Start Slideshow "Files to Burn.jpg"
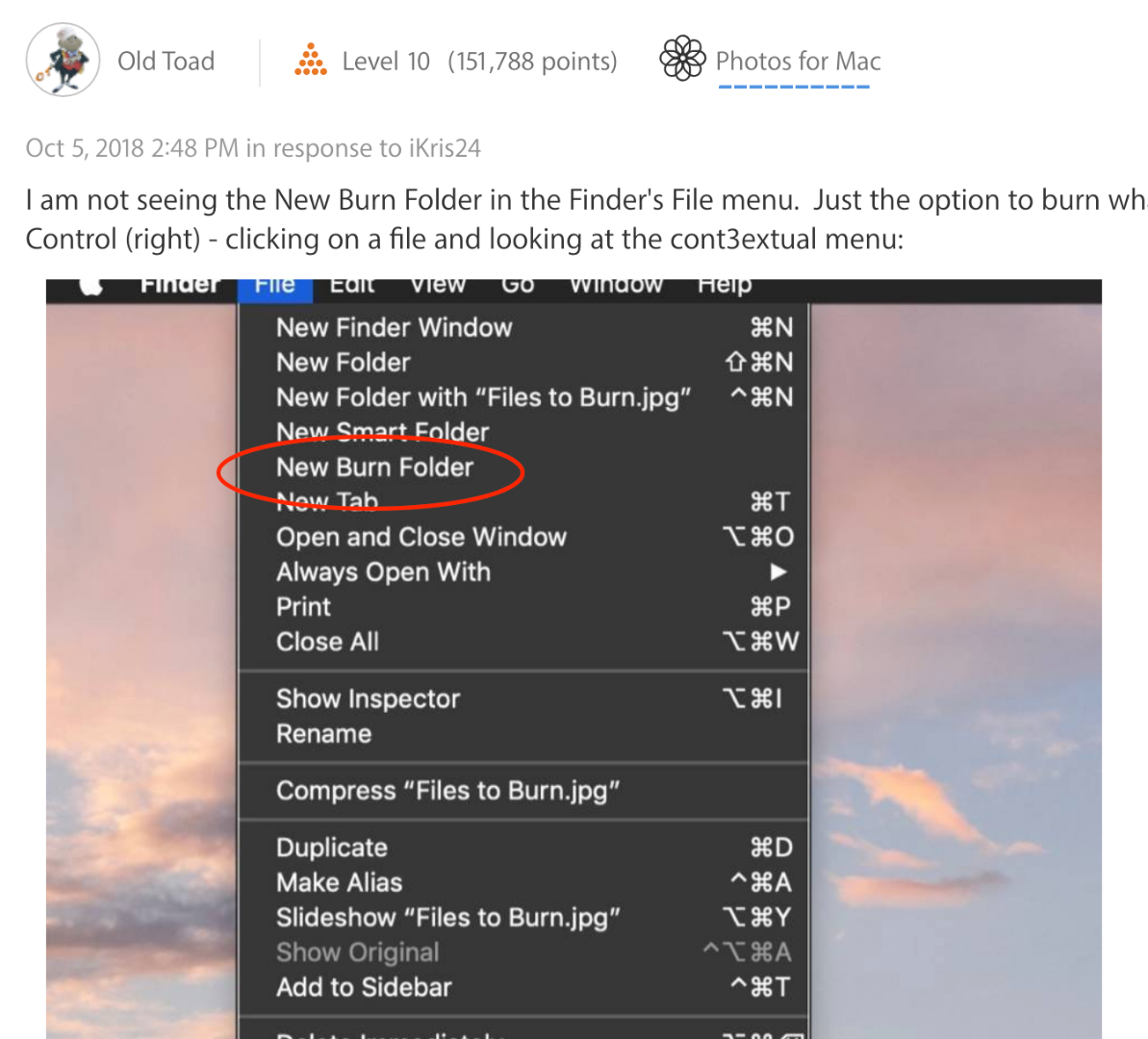 pyautogui.click(x=447, y=918)
